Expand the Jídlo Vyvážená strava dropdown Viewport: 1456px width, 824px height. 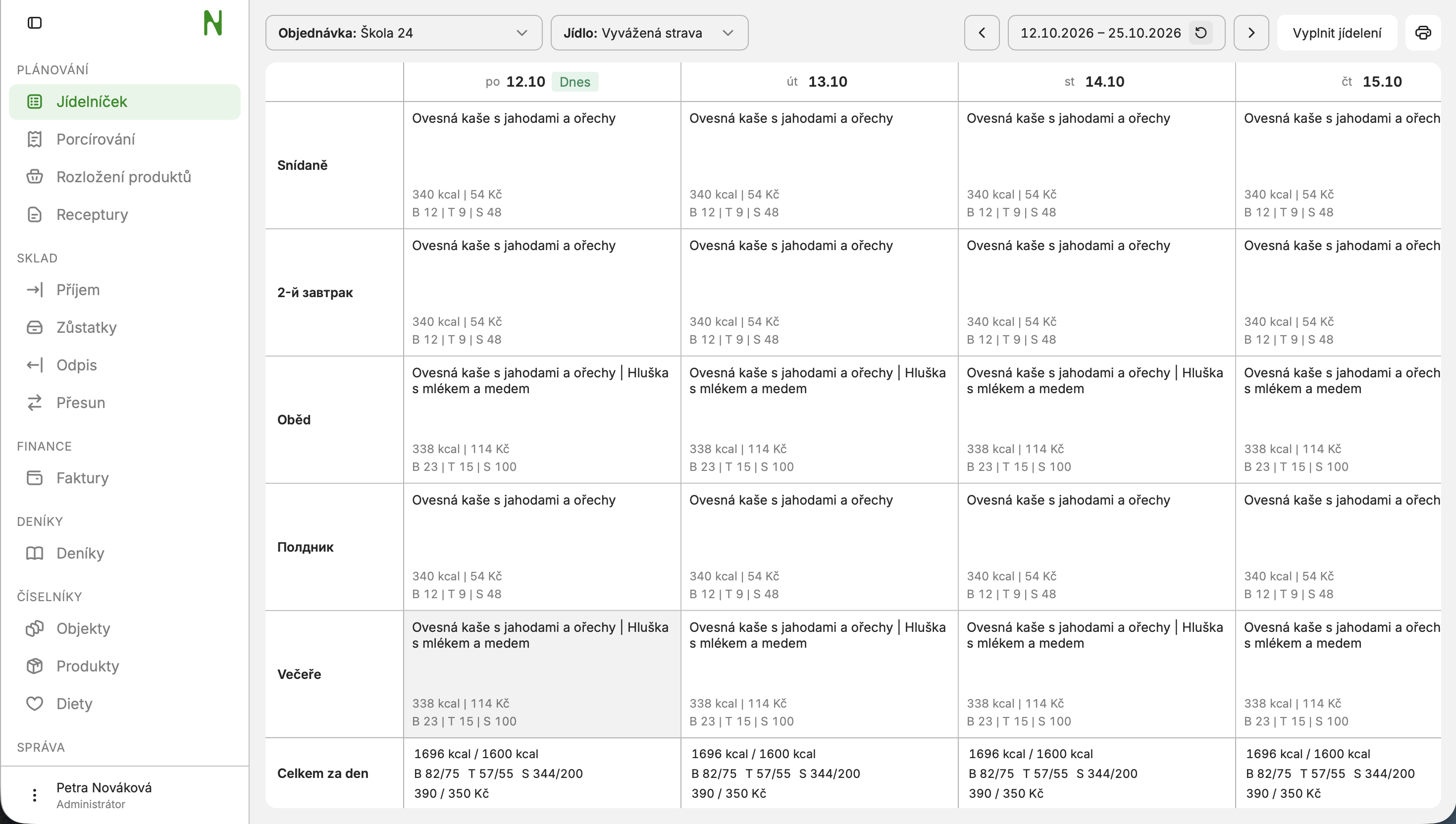[x=649, y=33]
